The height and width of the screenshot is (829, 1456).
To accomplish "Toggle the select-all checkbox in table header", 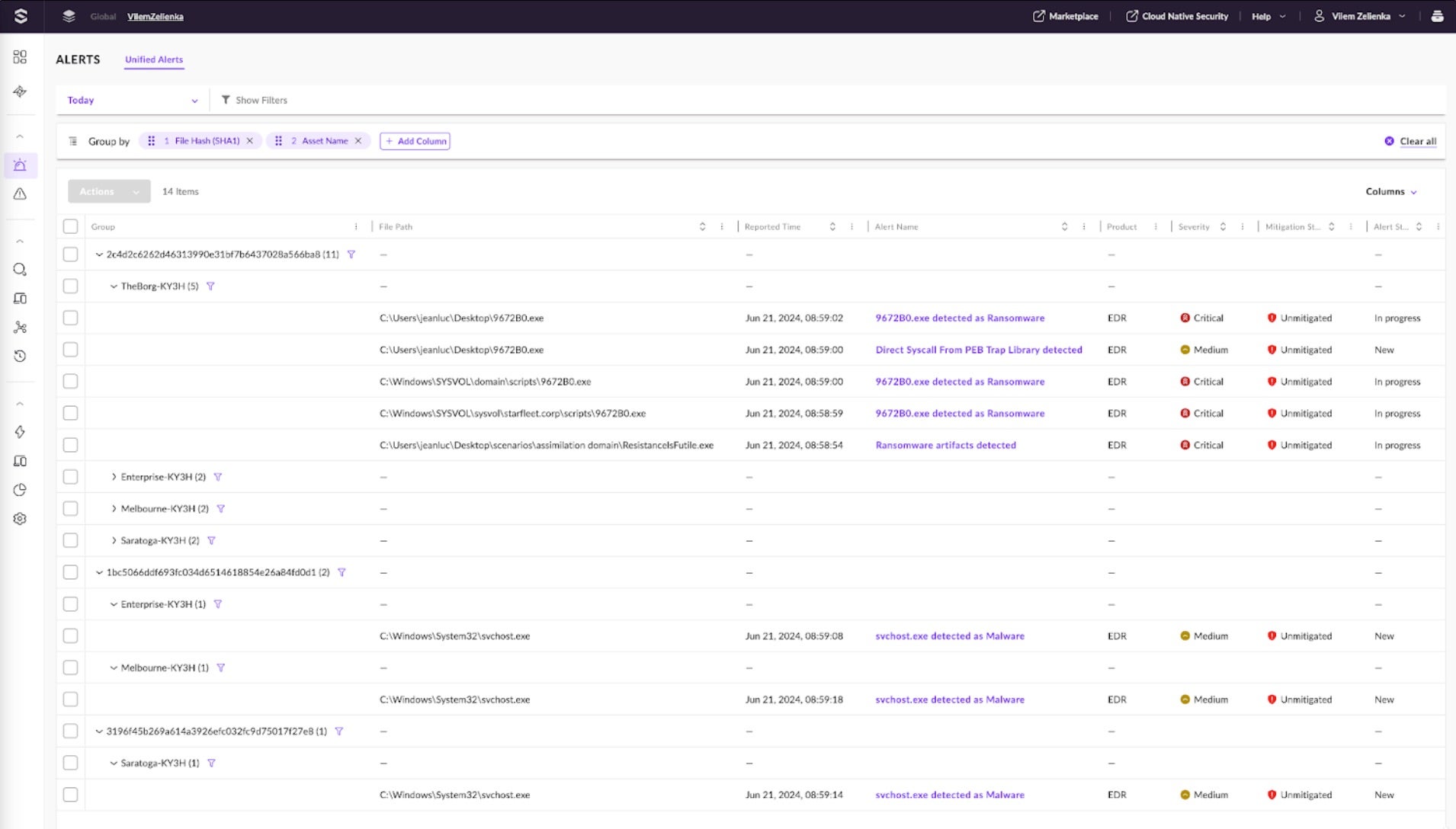I will click(x=70, y=226).
